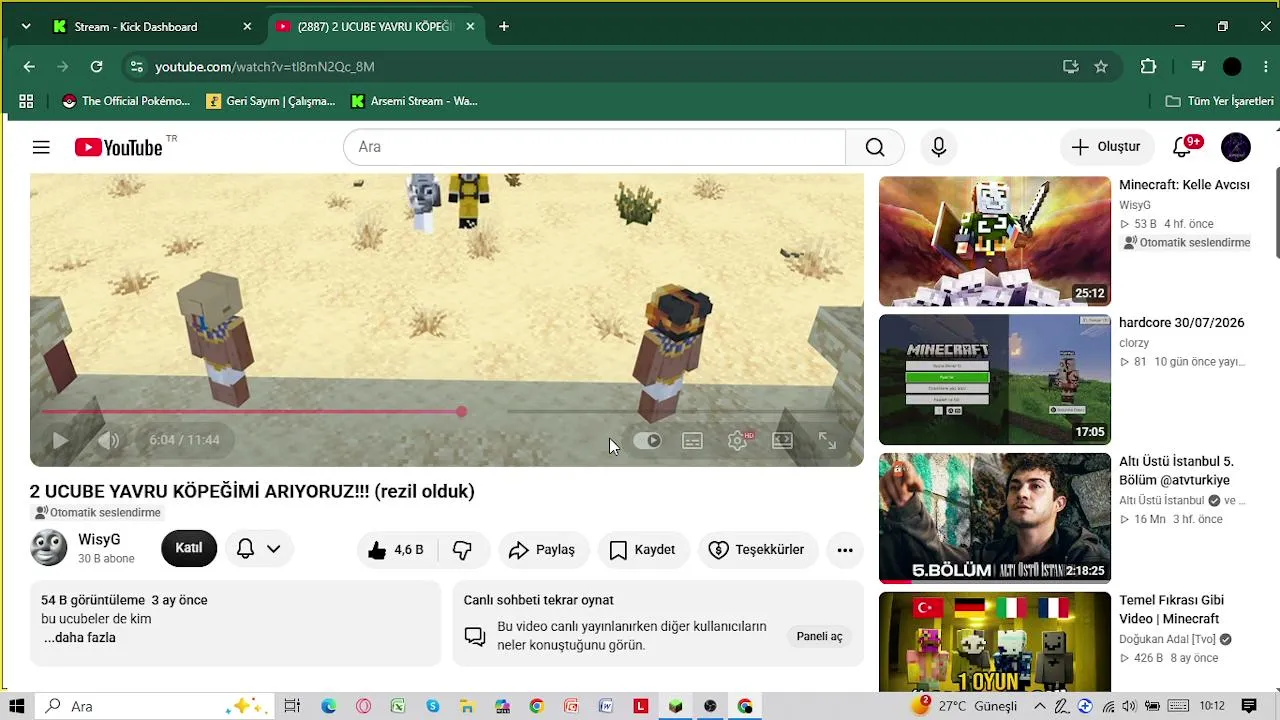Open the 'Arsemi Stream - Wa...' bookmark
Viewport: 1280px width, 720px height.
click(x=415, y=101)
